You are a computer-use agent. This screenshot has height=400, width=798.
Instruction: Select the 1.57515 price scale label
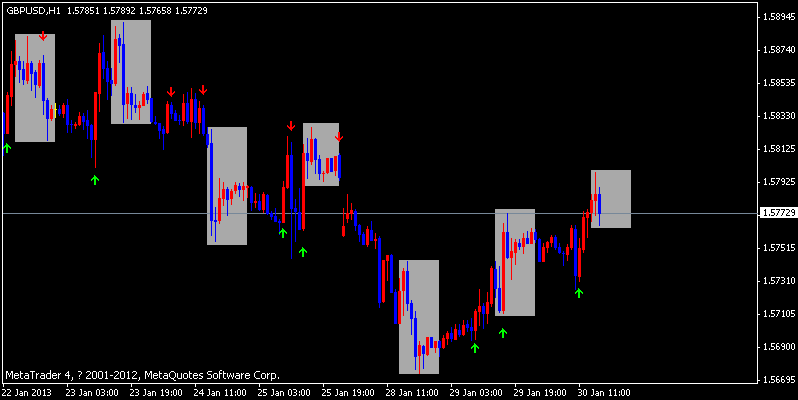[x=779, y=248]
